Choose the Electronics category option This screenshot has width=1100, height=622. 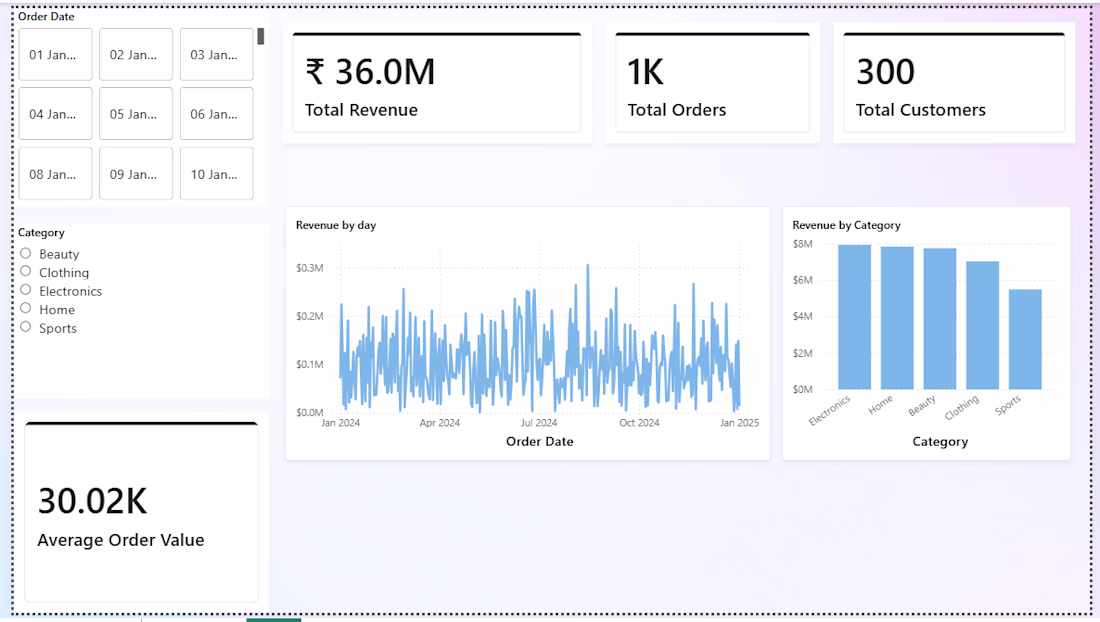(26, 290)
